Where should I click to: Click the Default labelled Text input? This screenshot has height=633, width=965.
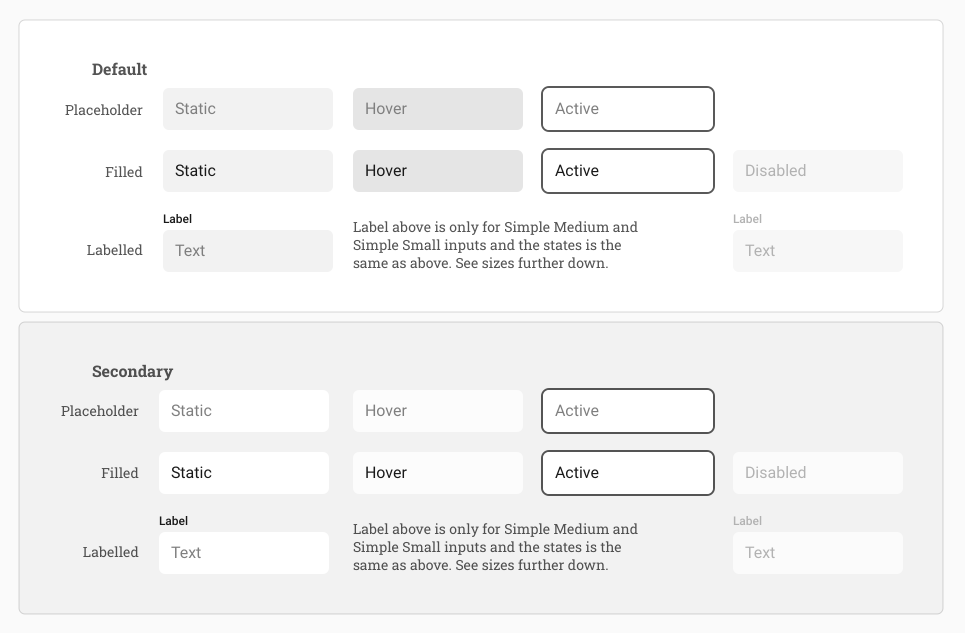pos(248,251)
